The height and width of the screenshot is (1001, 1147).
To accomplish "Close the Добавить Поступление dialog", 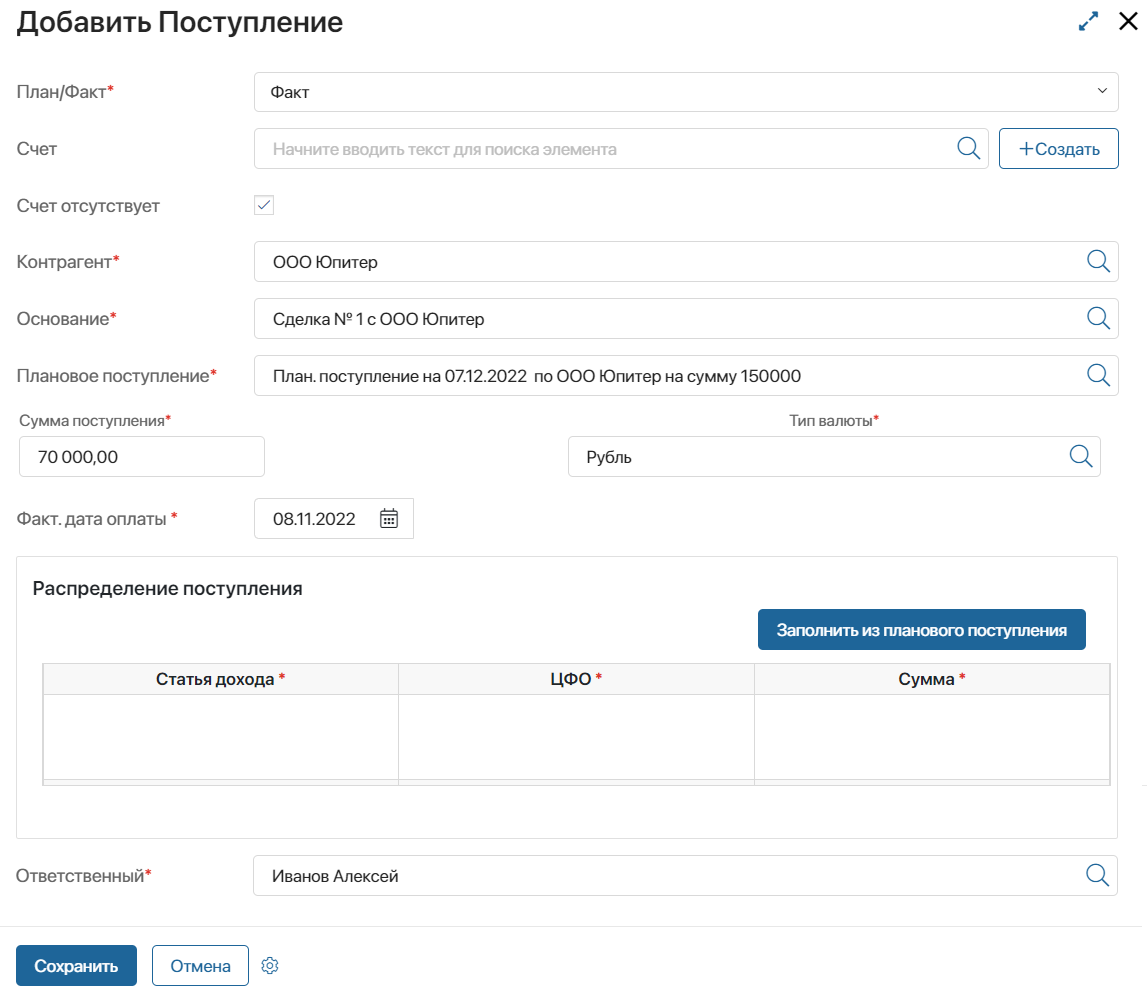I will coord(1128,21).
